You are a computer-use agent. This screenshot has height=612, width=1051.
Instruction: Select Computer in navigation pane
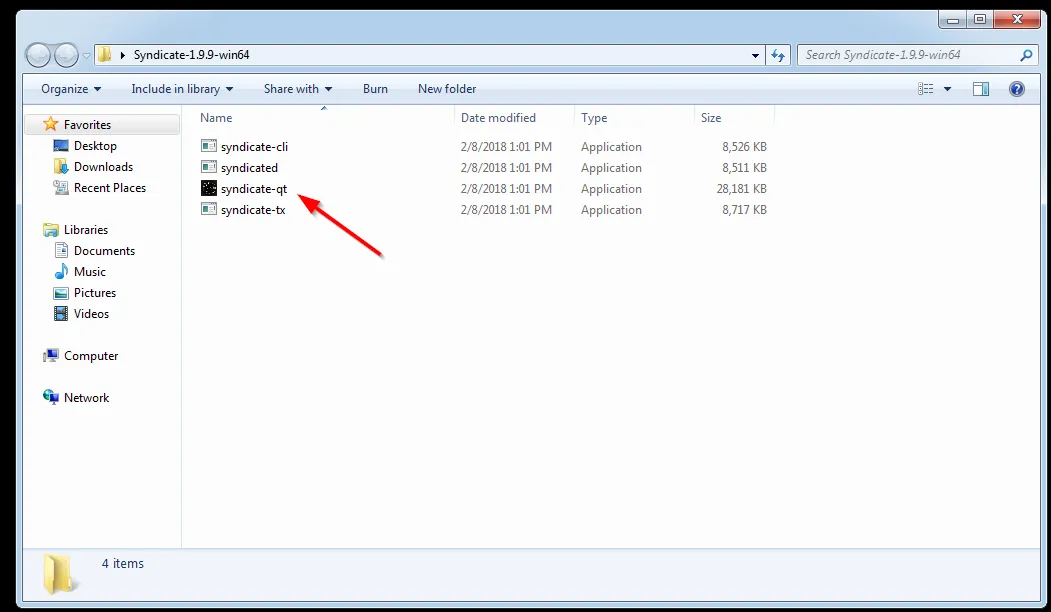coord(91,355)
